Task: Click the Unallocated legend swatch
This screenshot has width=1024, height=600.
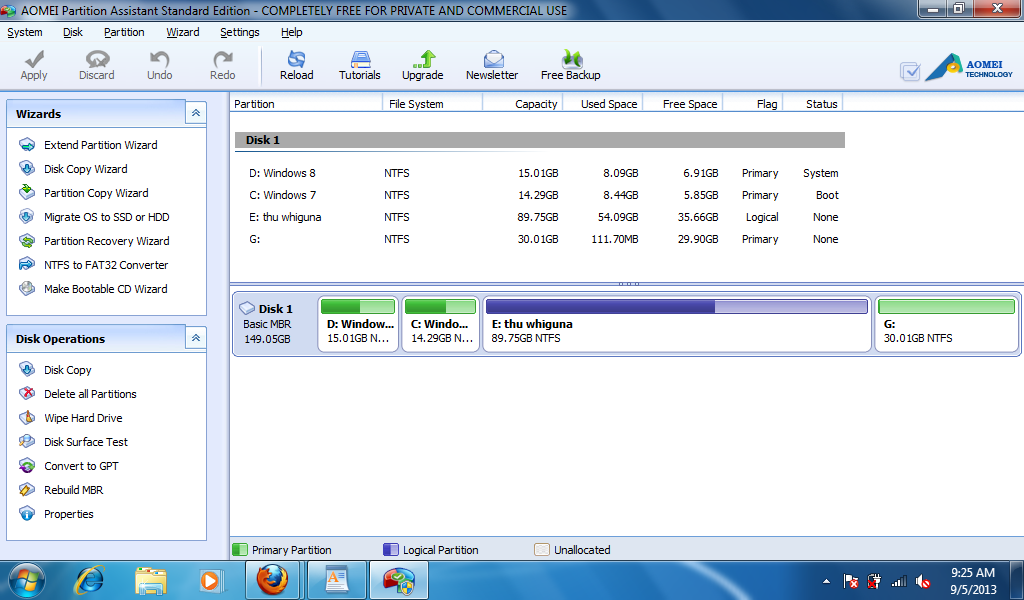Action: 542,550
